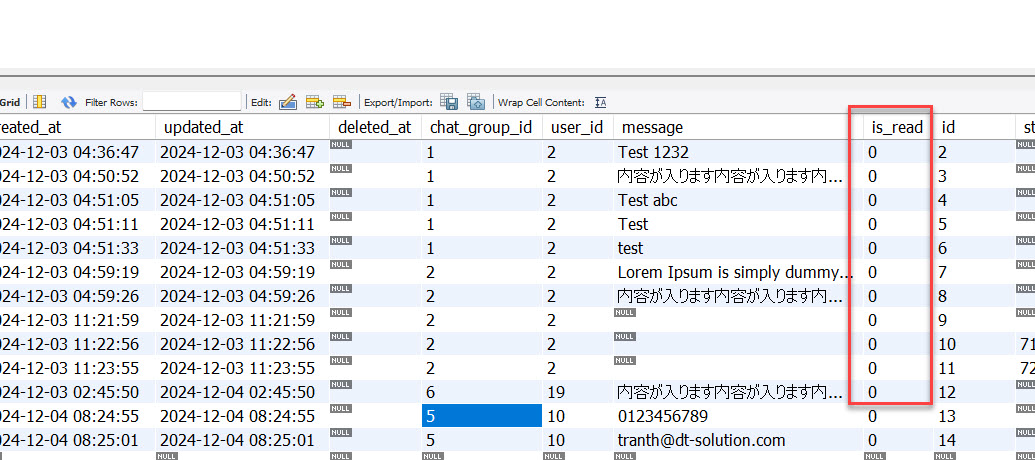Click the chat_group_id column header
The image size is (1035, 460).
pyautogui.click(x=480, y=127)
